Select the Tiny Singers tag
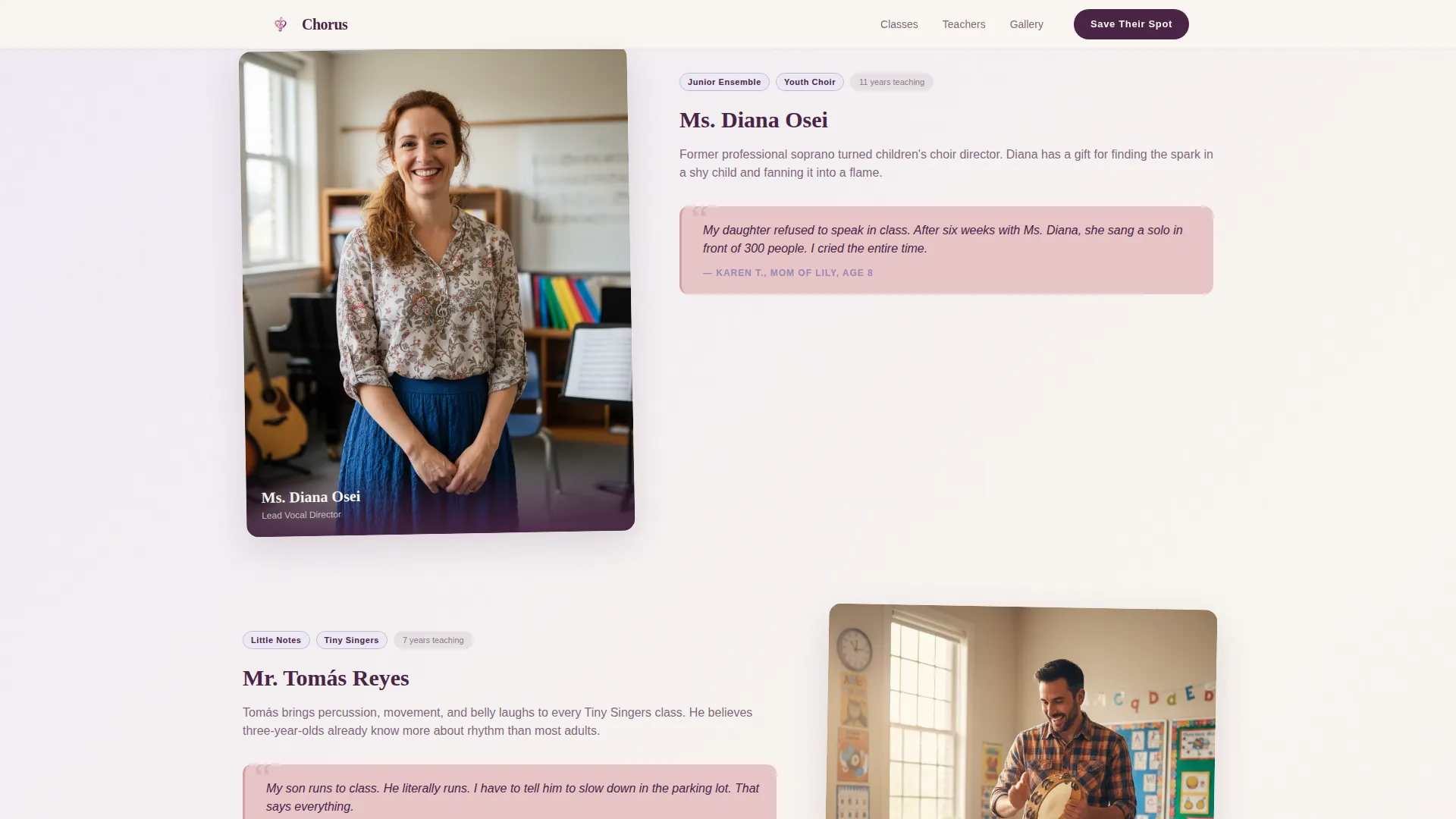Viewport: 1456px width, 819px height. point(351,640)
